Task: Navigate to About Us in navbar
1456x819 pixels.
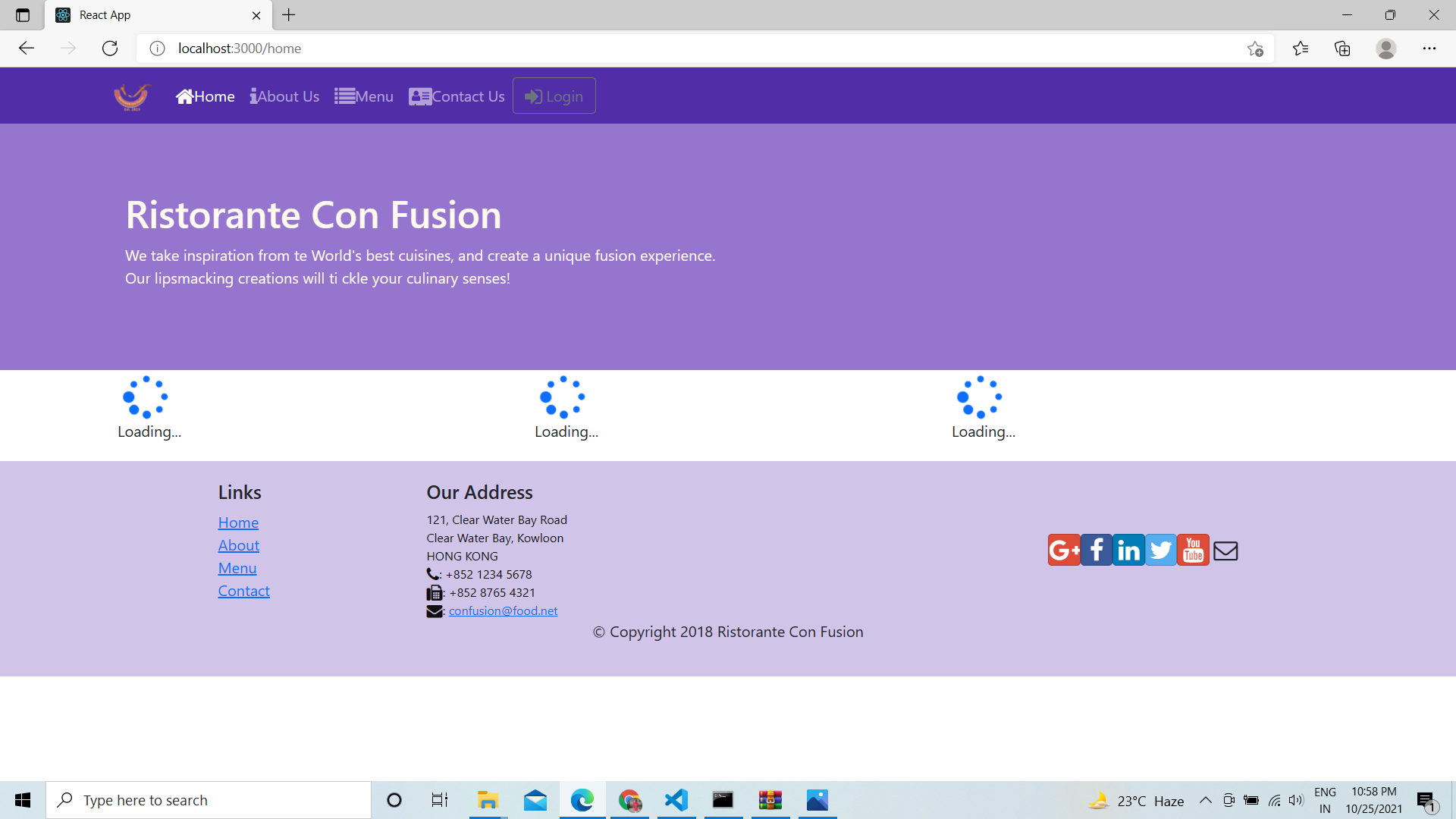Action: [284, 96]
